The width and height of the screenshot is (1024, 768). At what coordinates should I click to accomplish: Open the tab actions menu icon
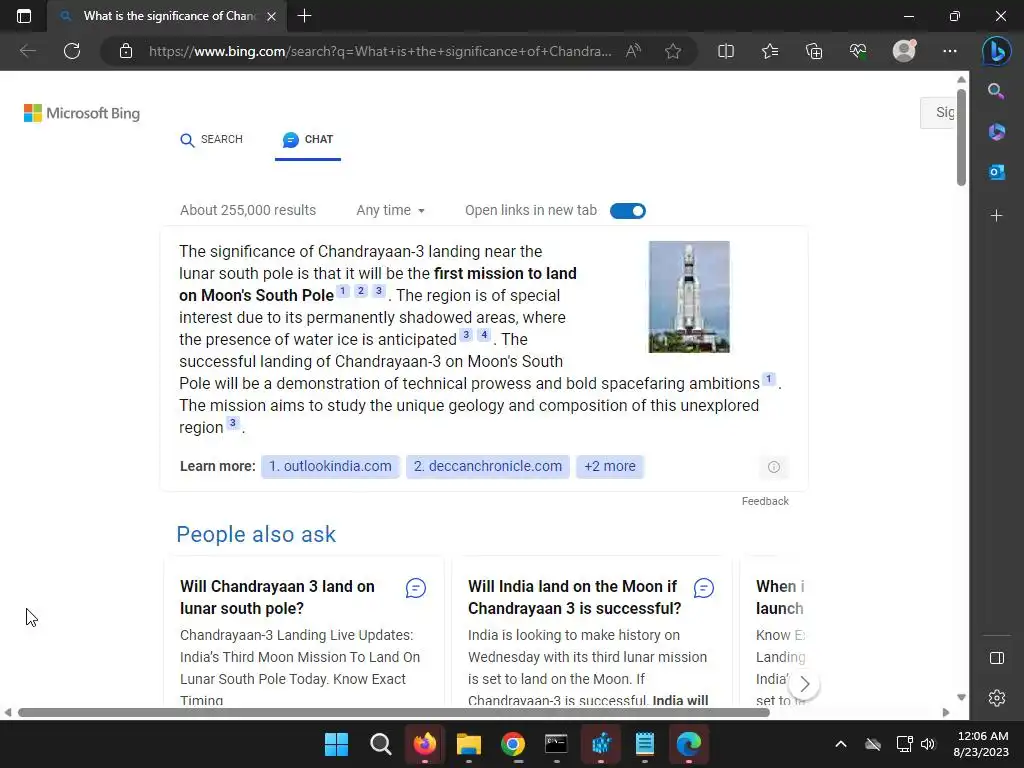24,16
